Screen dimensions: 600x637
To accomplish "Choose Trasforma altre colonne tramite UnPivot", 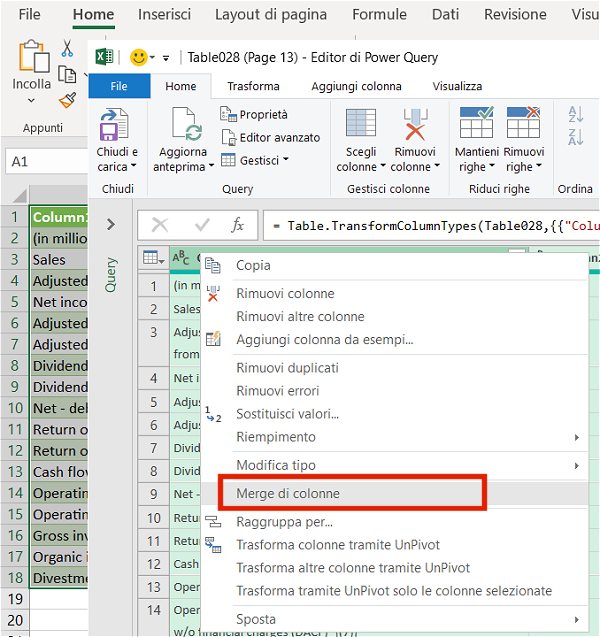I will click(395, 568).
